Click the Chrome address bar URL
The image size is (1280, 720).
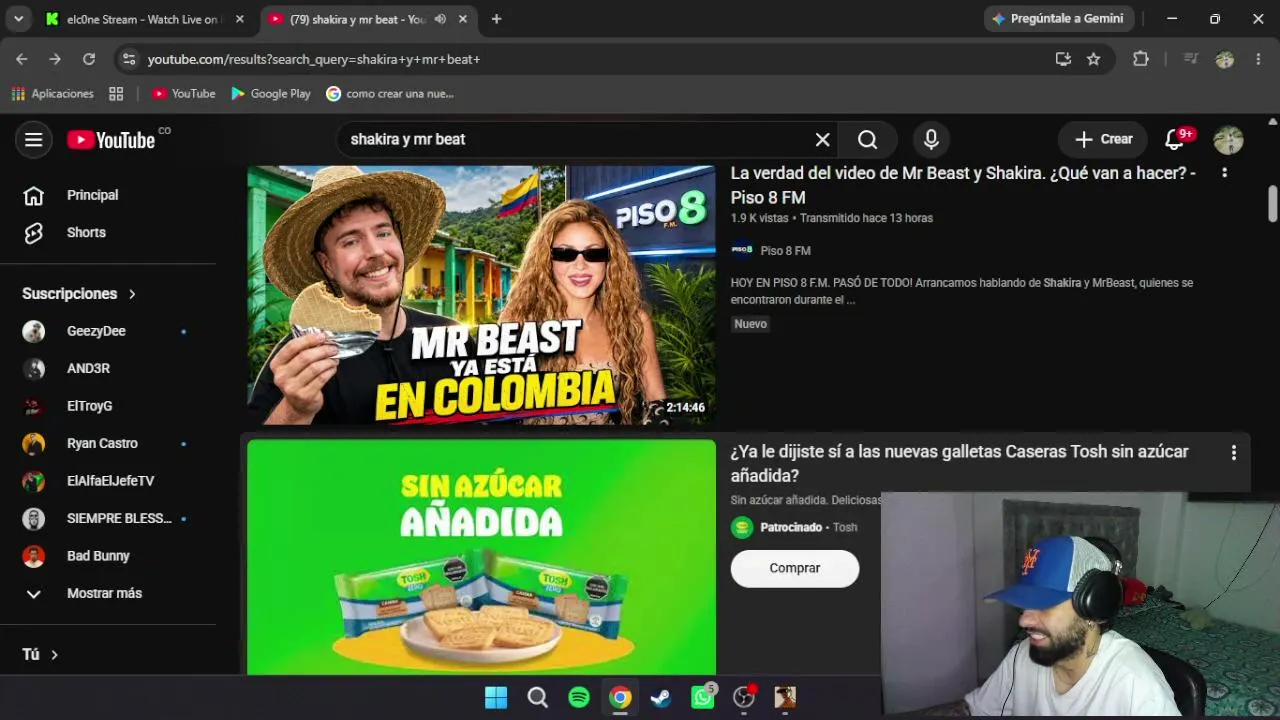tap(314, 59)
